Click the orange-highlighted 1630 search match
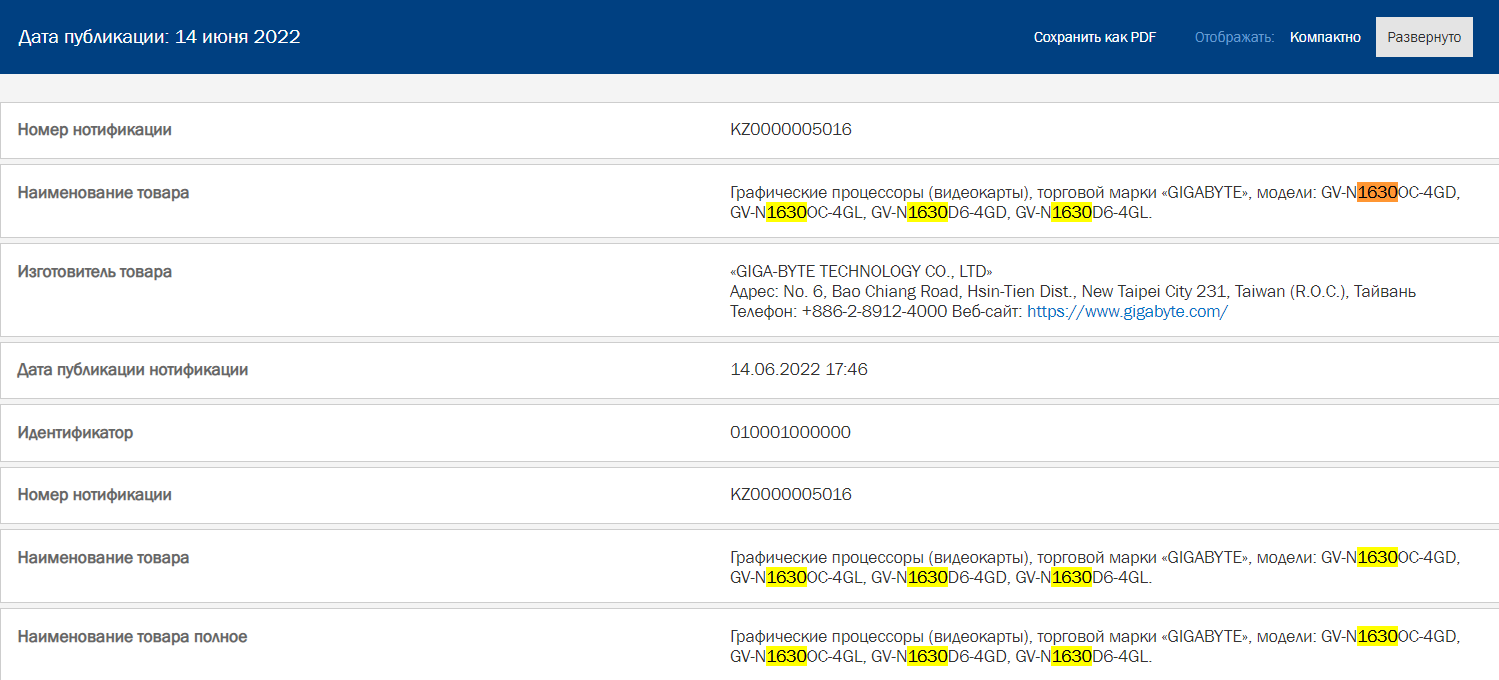The image size is (1499, 680). tap(1377, 193)
